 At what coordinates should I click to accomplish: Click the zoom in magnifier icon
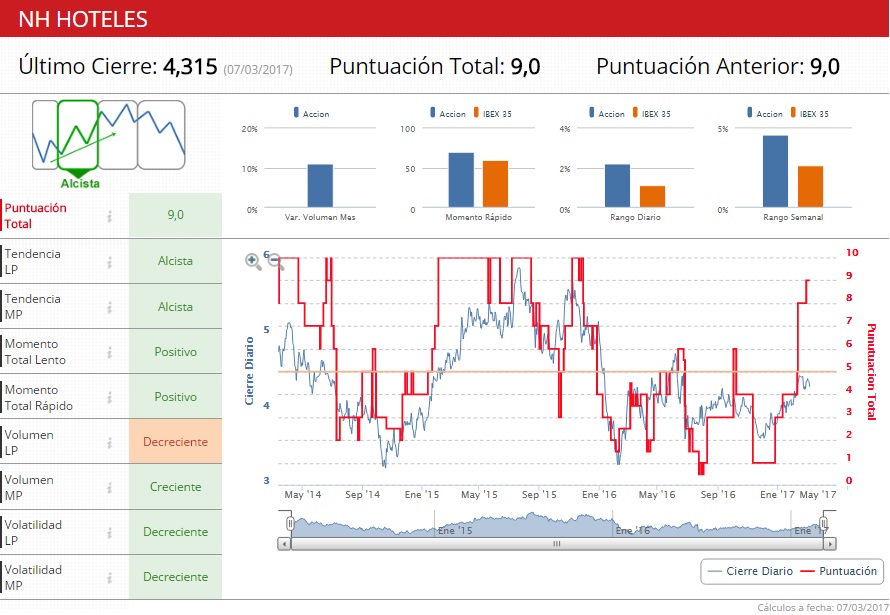(x=253, y=261)
